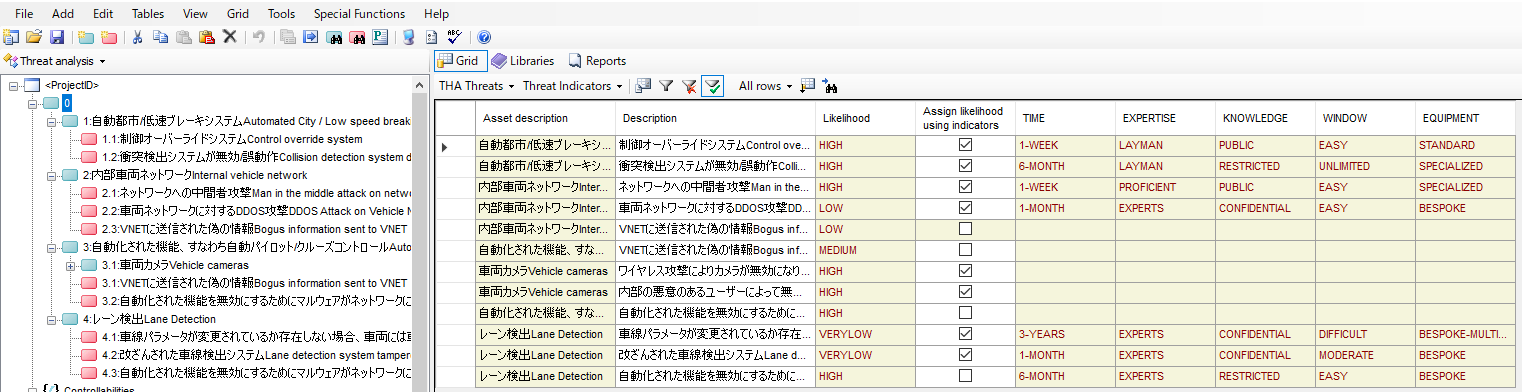Click the grid sort down-arrow icon

[808, 86]
